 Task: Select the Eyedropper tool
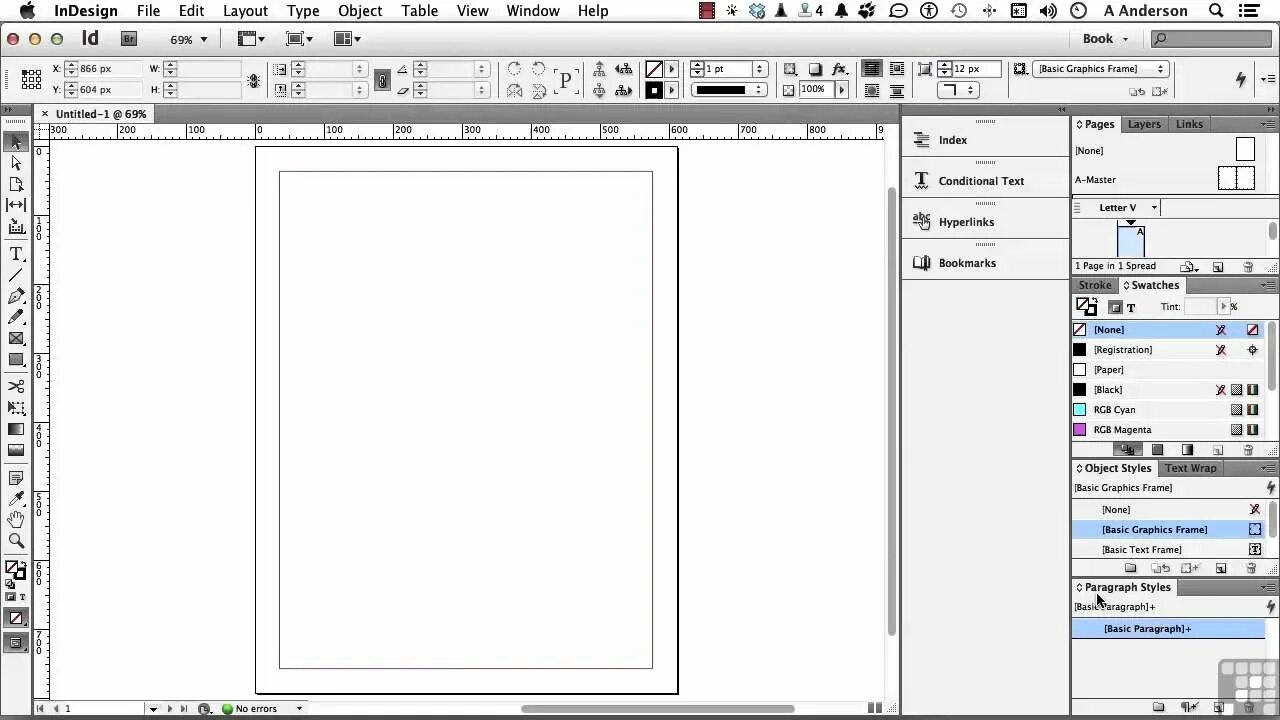pyautogui.click(x=16, y=499)
